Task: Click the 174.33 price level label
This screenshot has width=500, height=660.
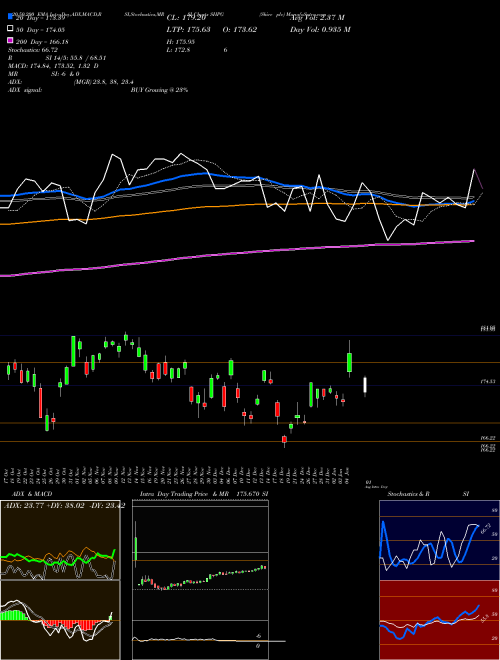Action: click(489, 381)
